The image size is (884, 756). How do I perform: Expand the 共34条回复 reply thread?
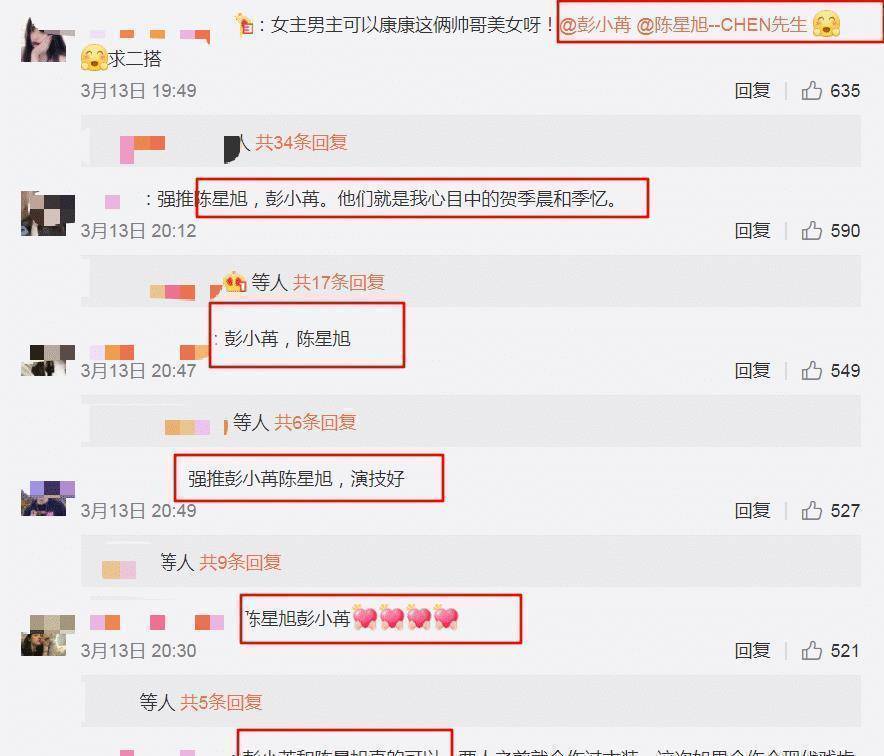[301, 142]
